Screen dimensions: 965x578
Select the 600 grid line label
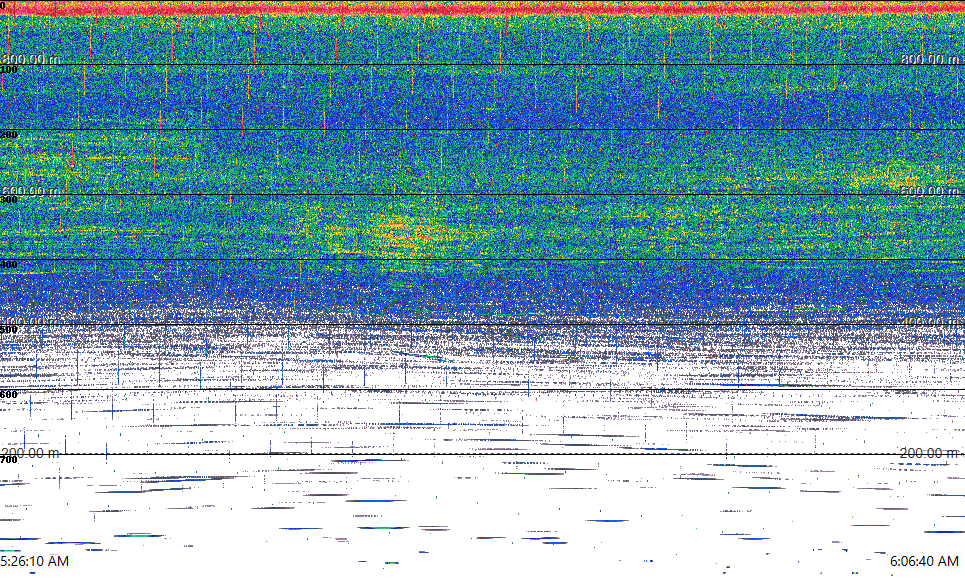coord(9,395)
